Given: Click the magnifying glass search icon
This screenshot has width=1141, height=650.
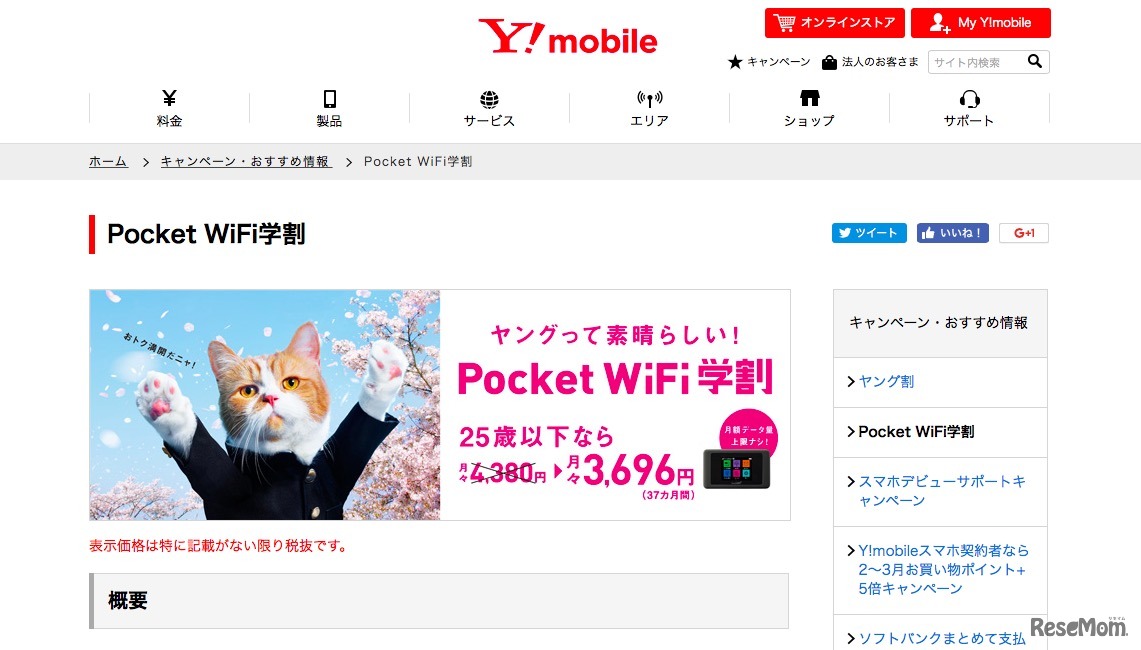Looking at the screenshot, I should (x=1034, y=61).
